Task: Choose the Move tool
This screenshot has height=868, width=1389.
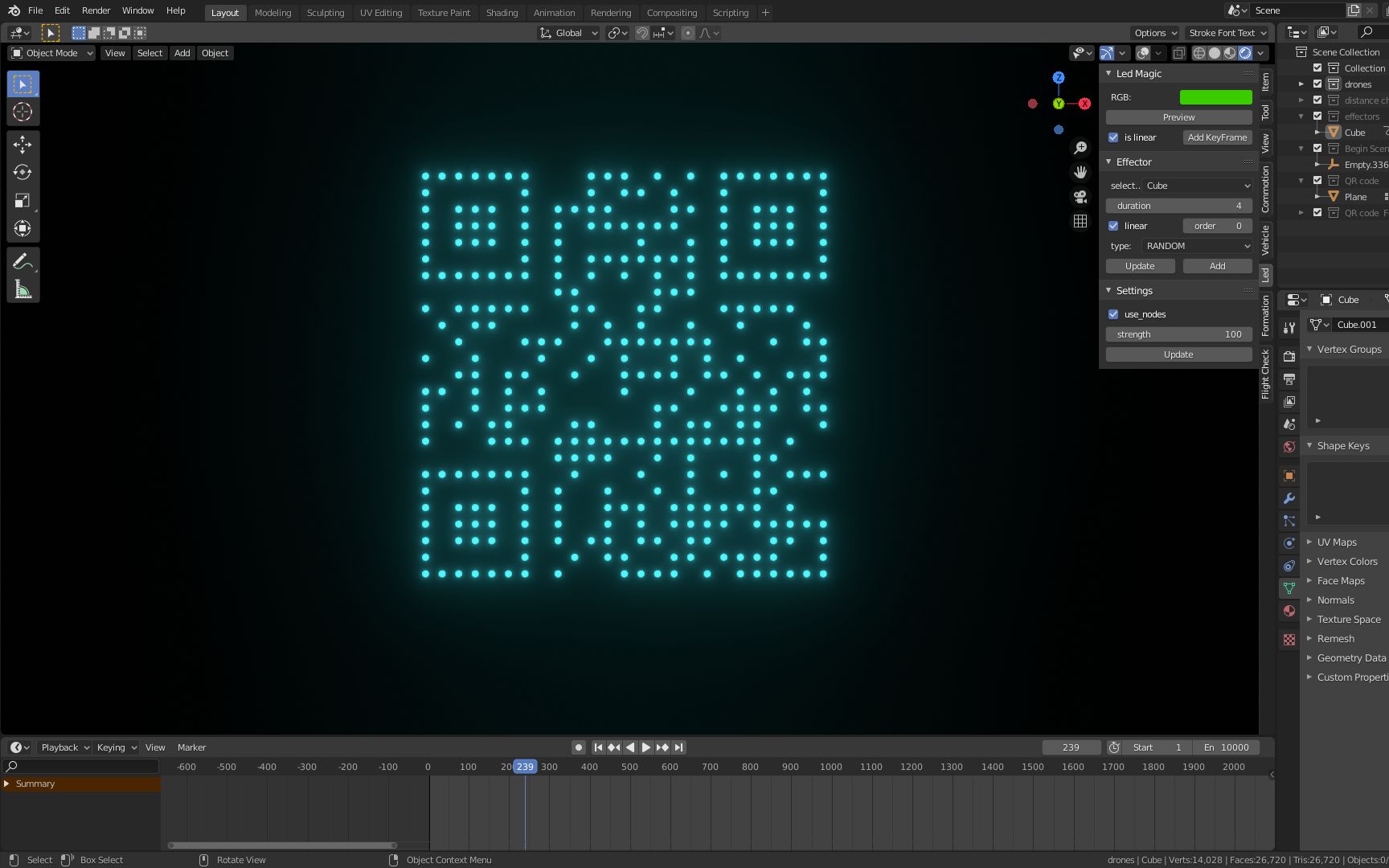Action: point(23,145)
